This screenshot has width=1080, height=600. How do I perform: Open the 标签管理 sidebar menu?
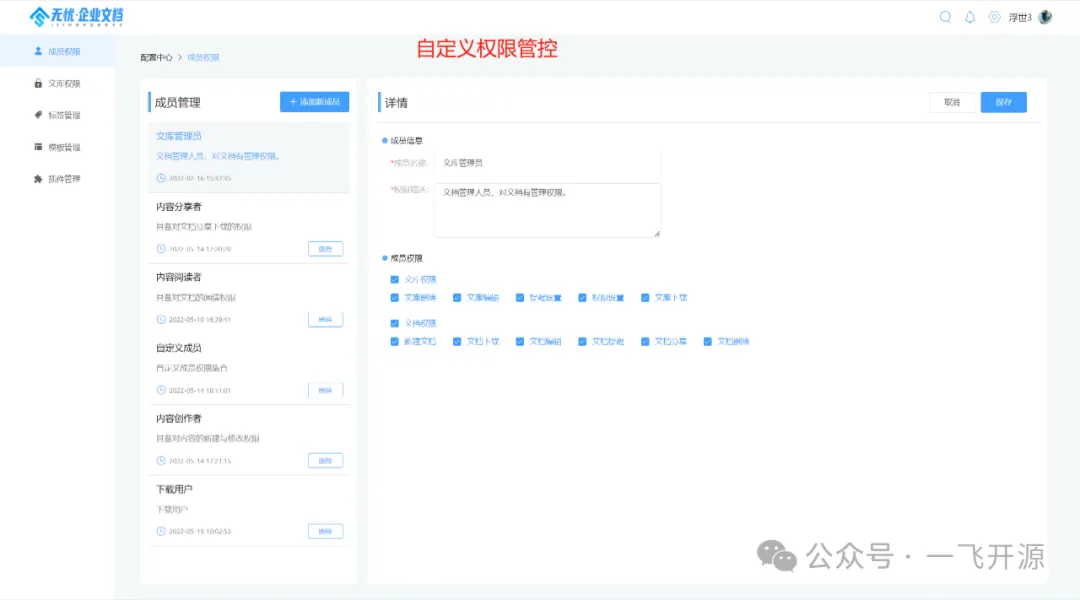57,115
